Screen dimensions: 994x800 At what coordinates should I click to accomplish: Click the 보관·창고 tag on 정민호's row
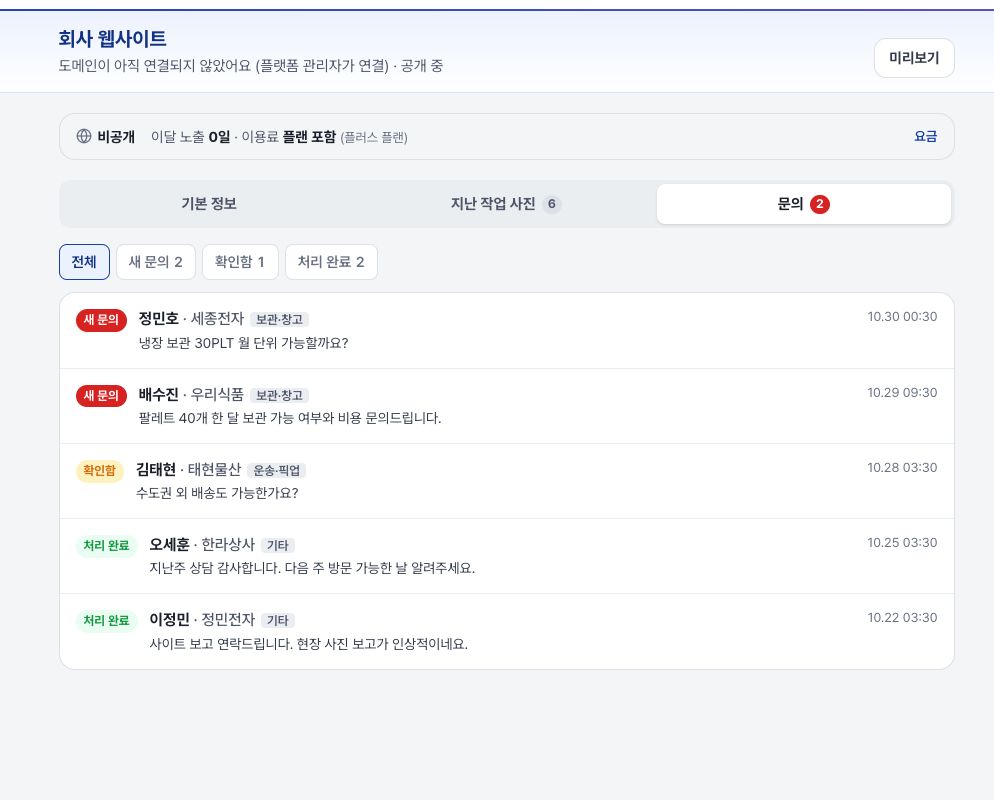coord(279,319)
